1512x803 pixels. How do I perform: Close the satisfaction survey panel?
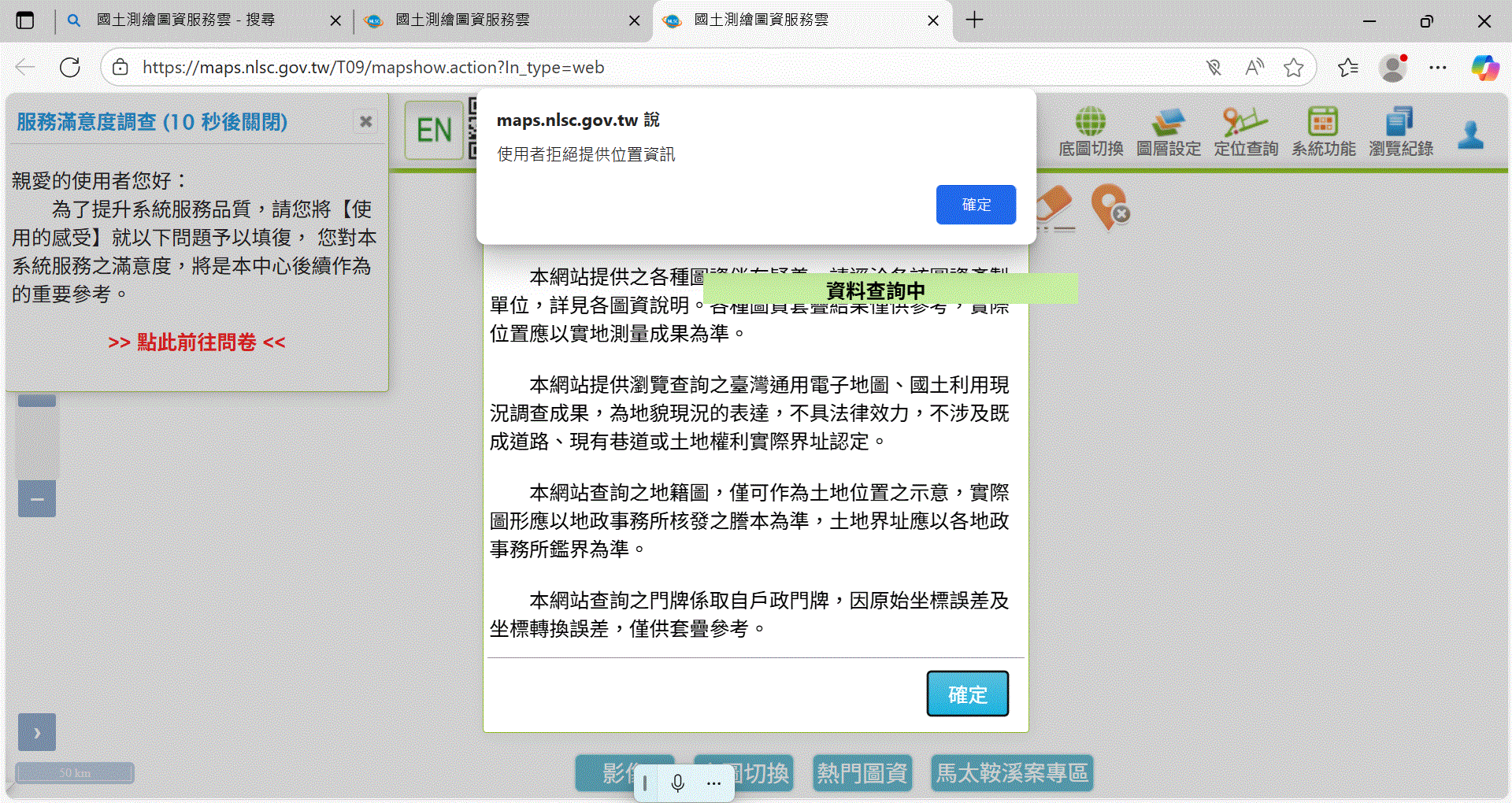click(x=365, y=121)
